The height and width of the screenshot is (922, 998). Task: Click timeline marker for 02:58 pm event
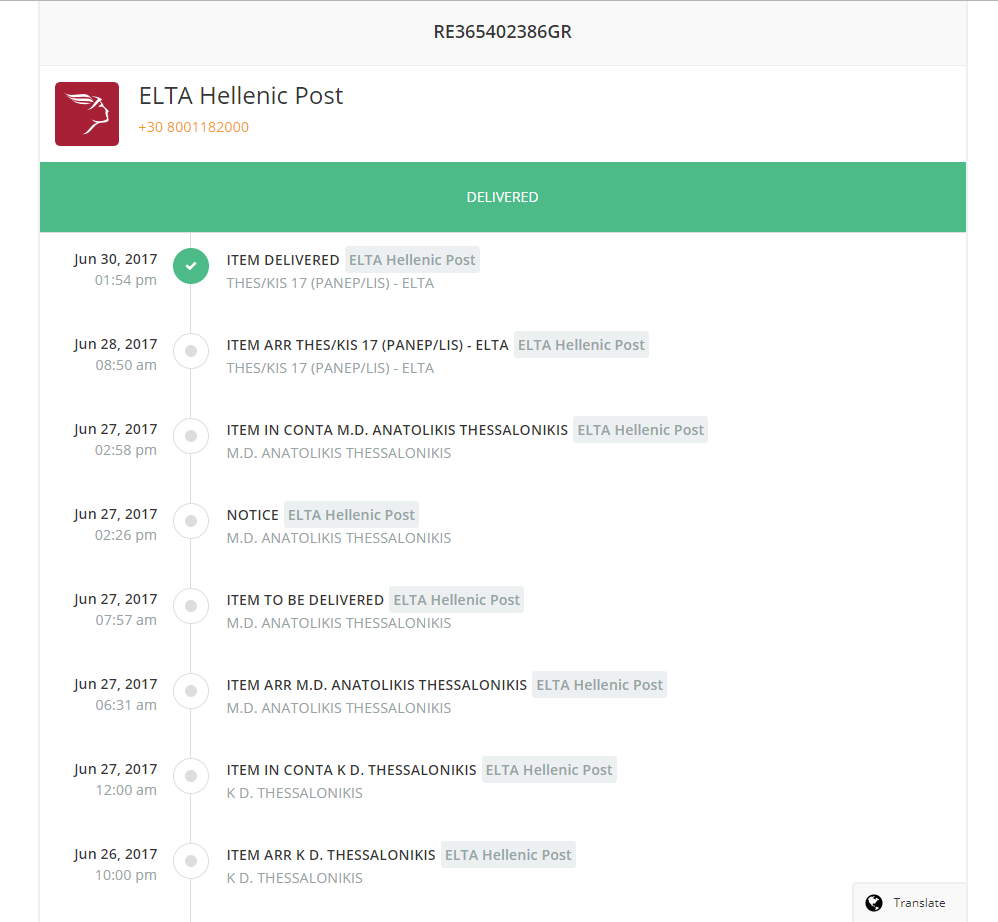click(x=190, y=436)
